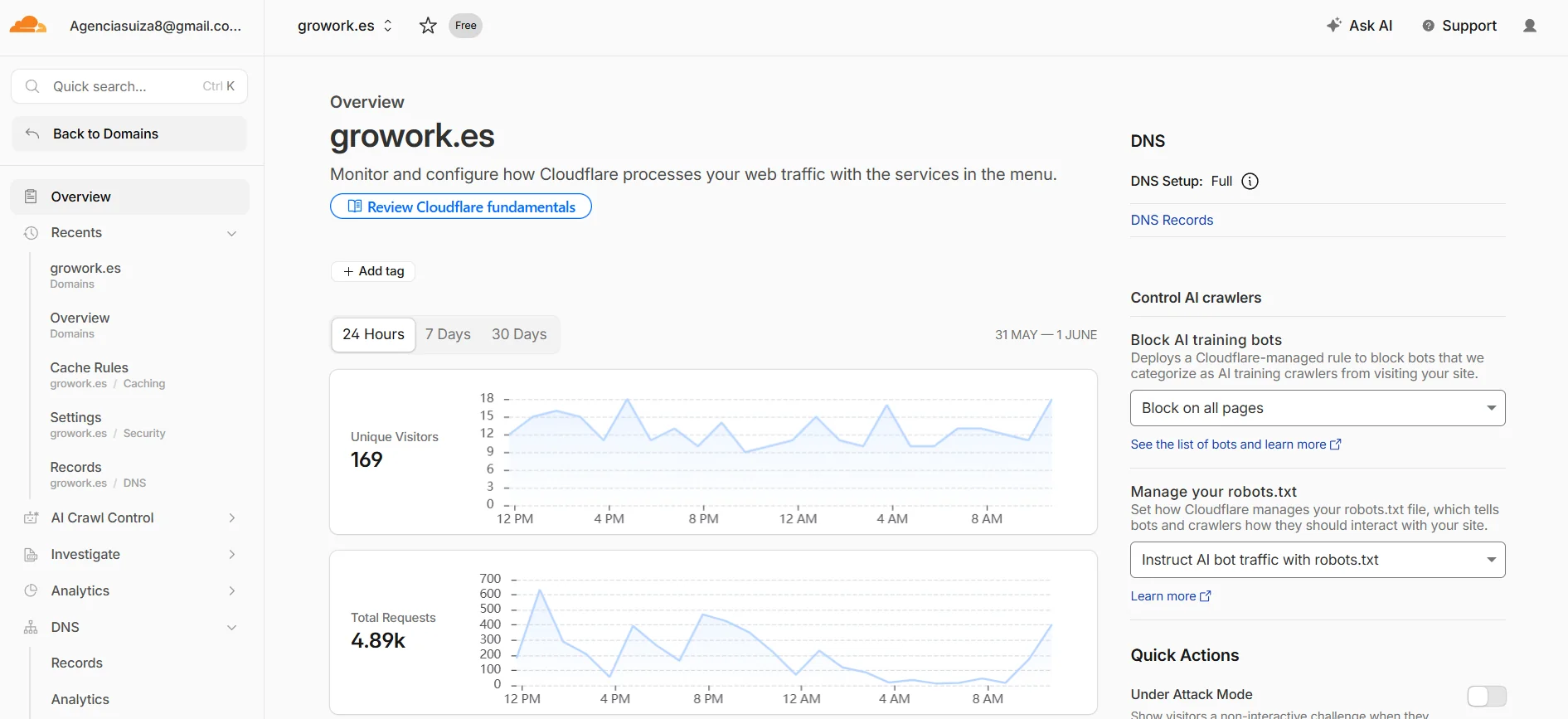Click the book icon on fundamentals button

click(x=354, y=206)
